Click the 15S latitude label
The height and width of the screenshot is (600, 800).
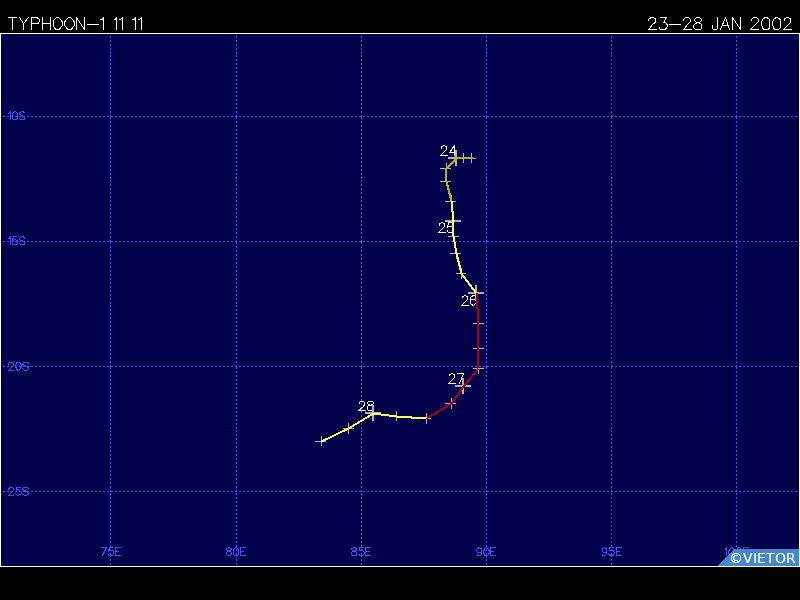[x=16, y=241]
